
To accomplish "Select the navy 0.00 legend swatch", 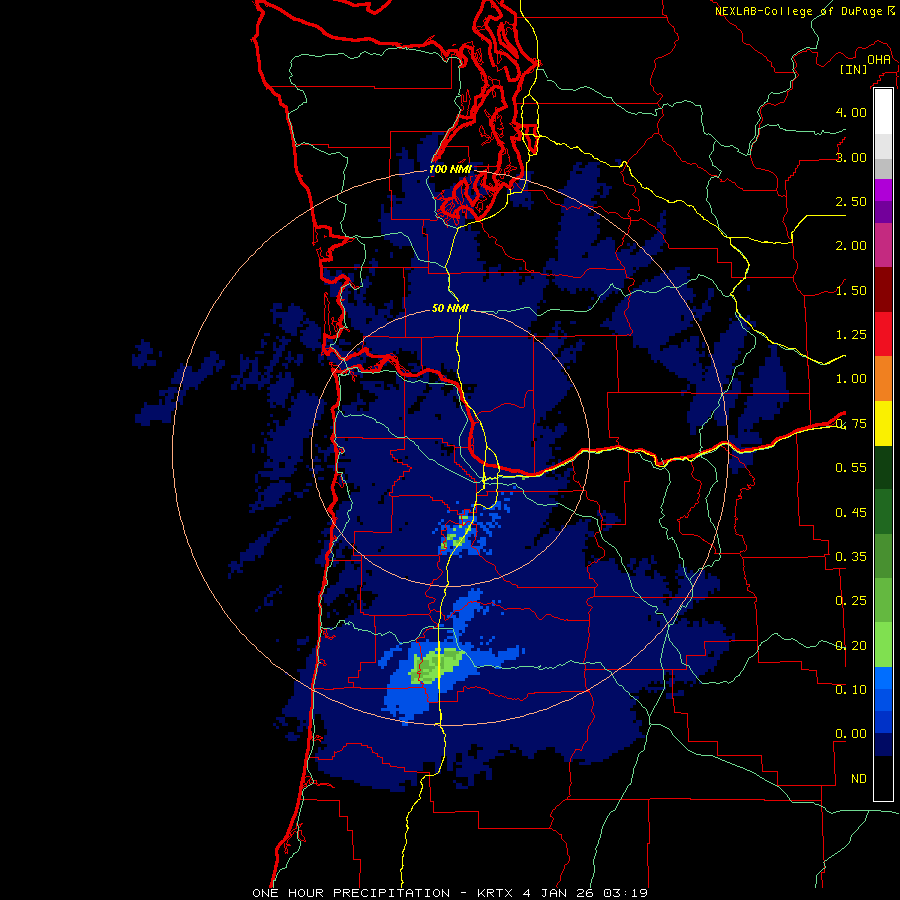I will click(883, 745).
